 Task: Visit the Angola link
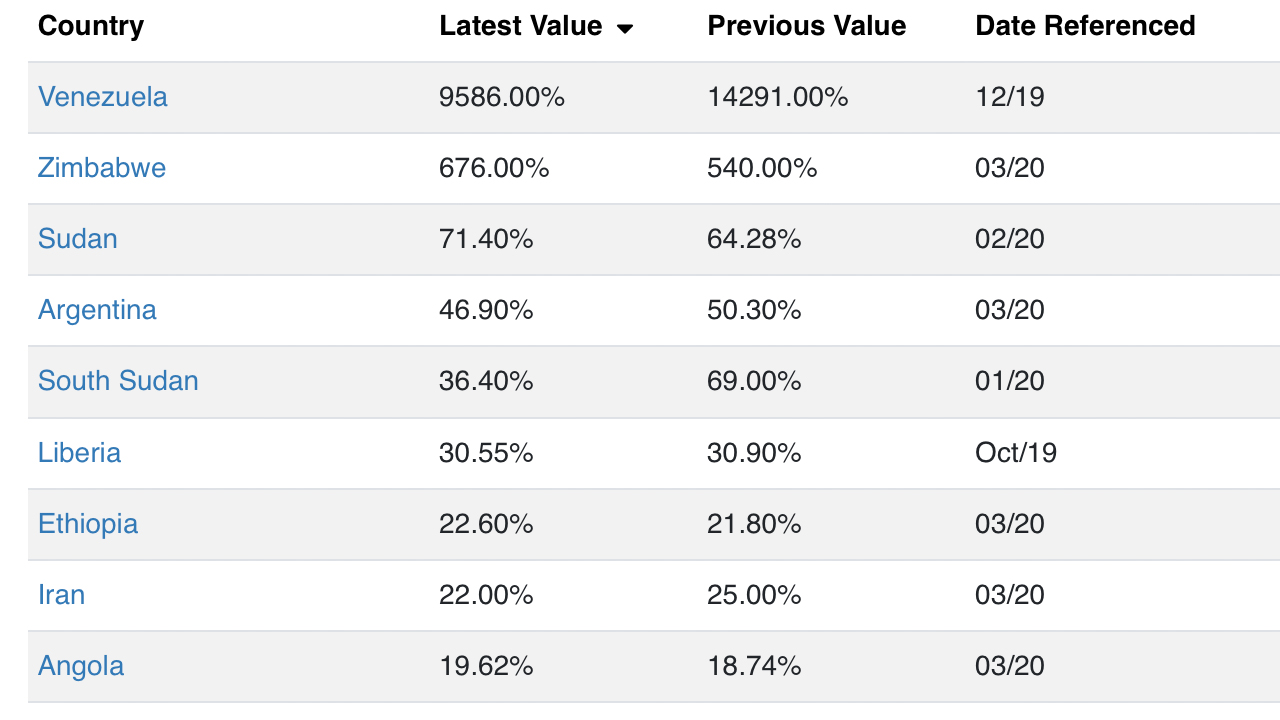(81, 666)
